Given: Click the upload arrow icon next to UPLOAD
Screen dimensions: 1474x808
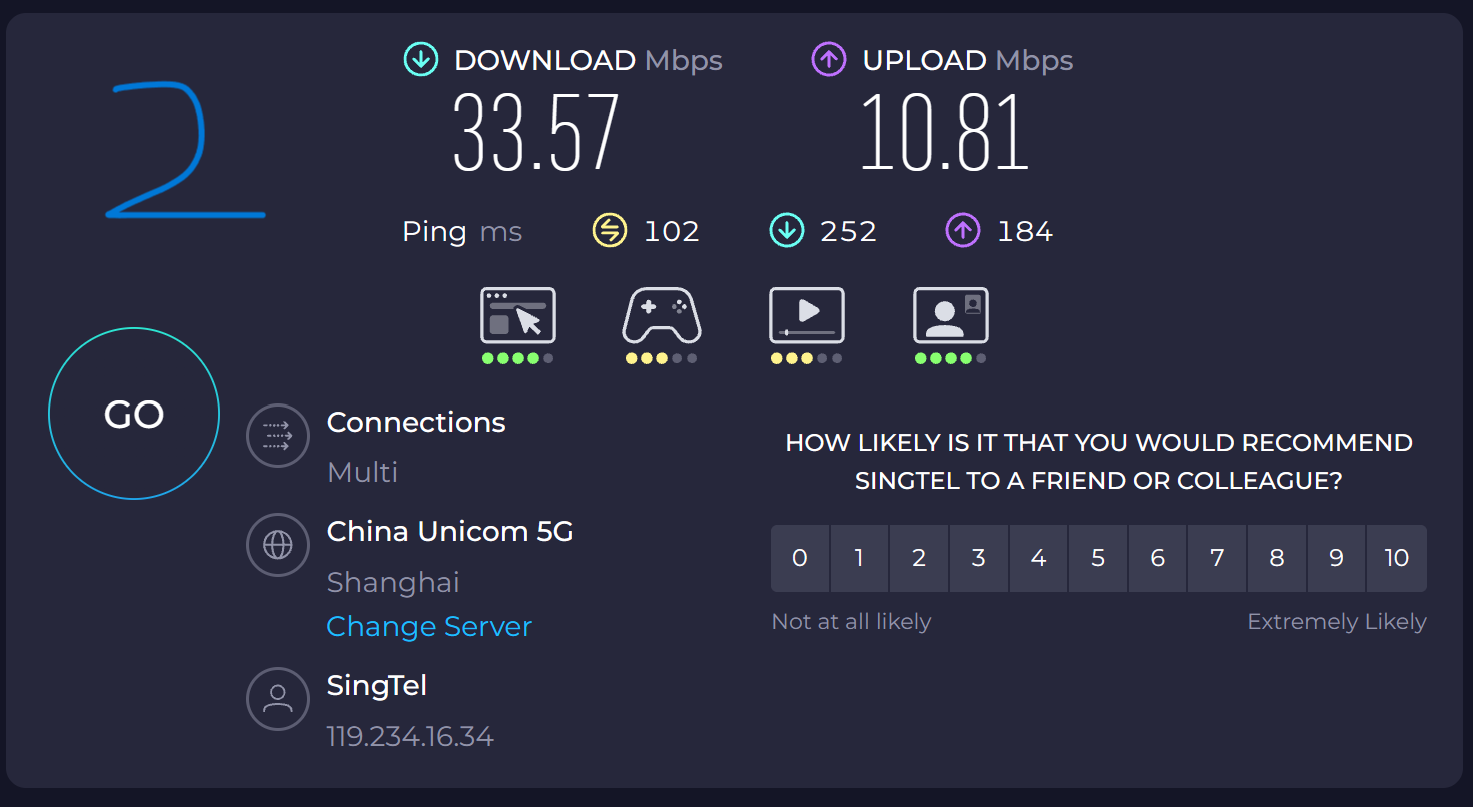Looking at the screenshot, I should tap(829, 60).
